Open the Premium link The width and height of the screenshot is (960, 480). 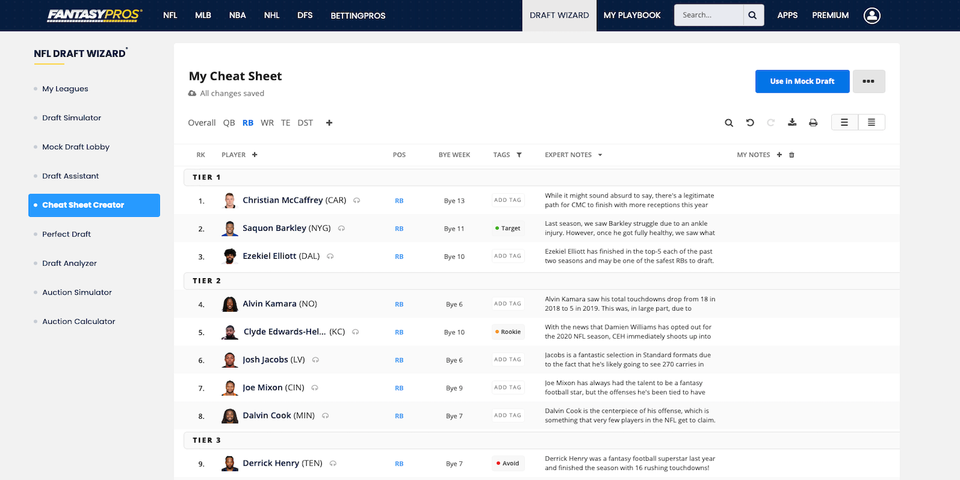coord(830,15)
